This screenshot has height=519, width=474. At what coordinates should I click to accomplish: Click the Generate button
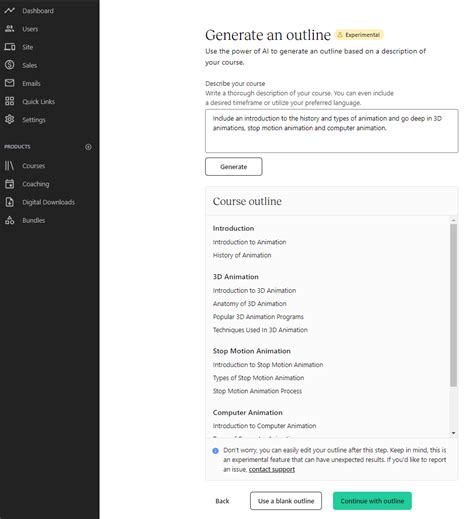click(234, 167)
